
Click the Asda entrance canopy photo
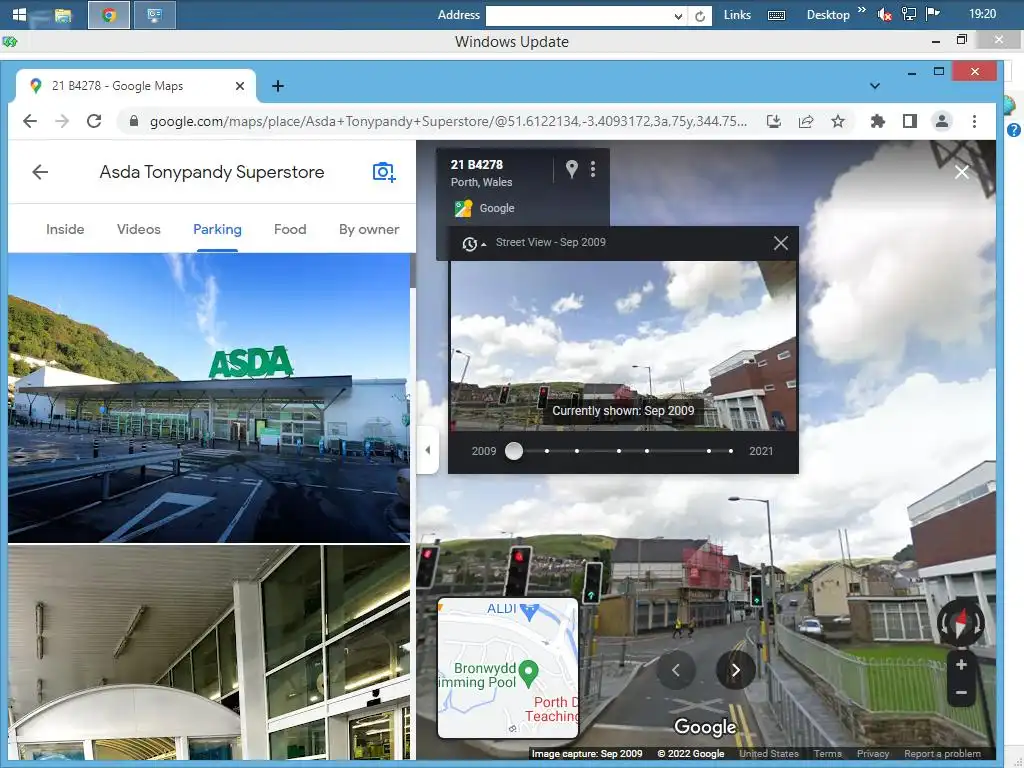pos(209,653)
